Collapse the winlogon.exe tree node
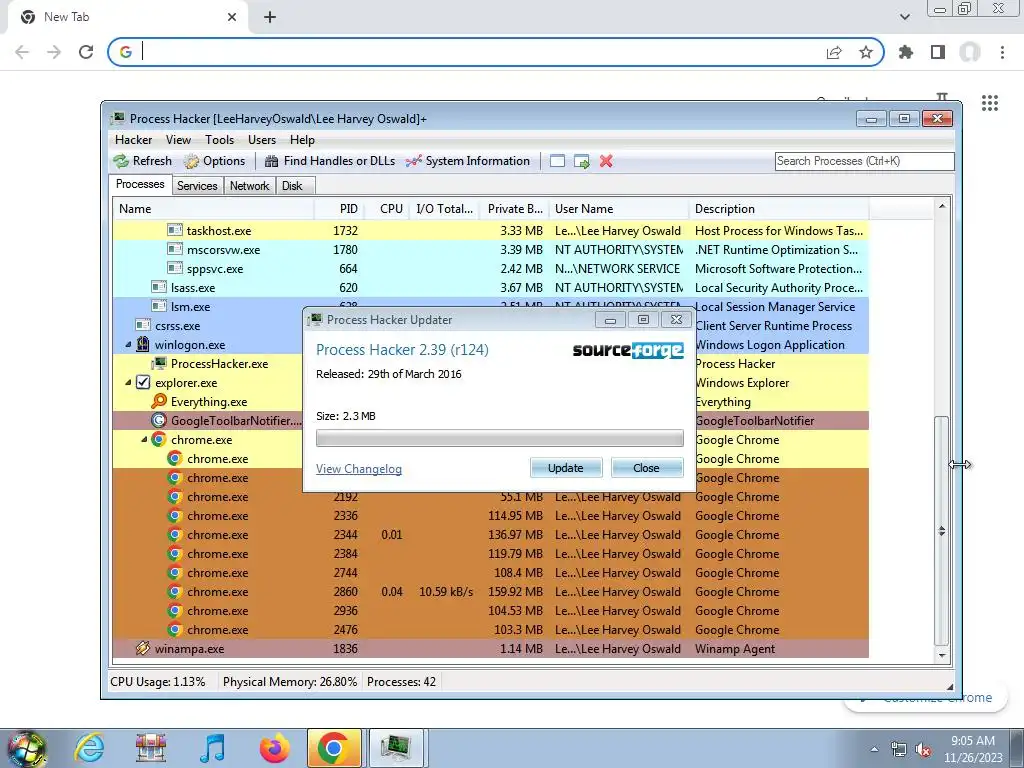 [128, 344]
